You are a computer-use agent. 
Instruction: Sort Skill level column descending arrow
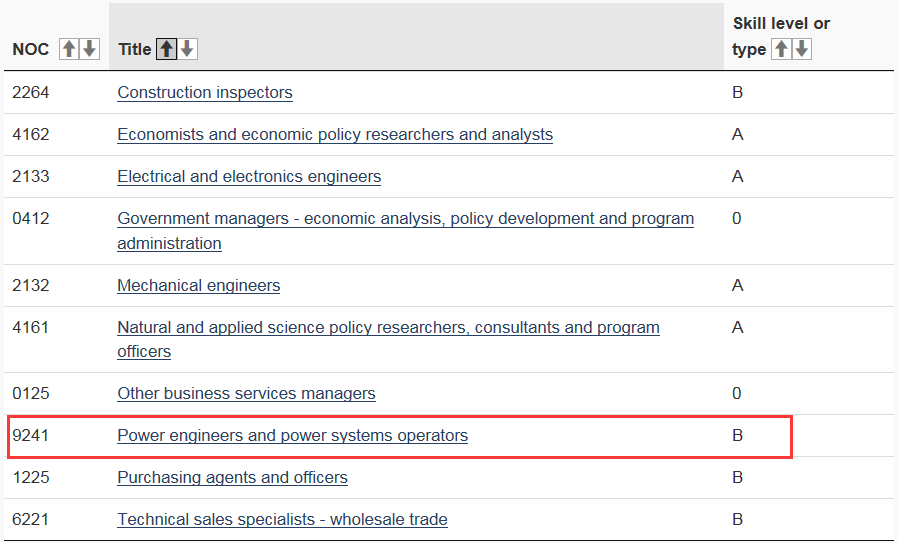point(802,49)
